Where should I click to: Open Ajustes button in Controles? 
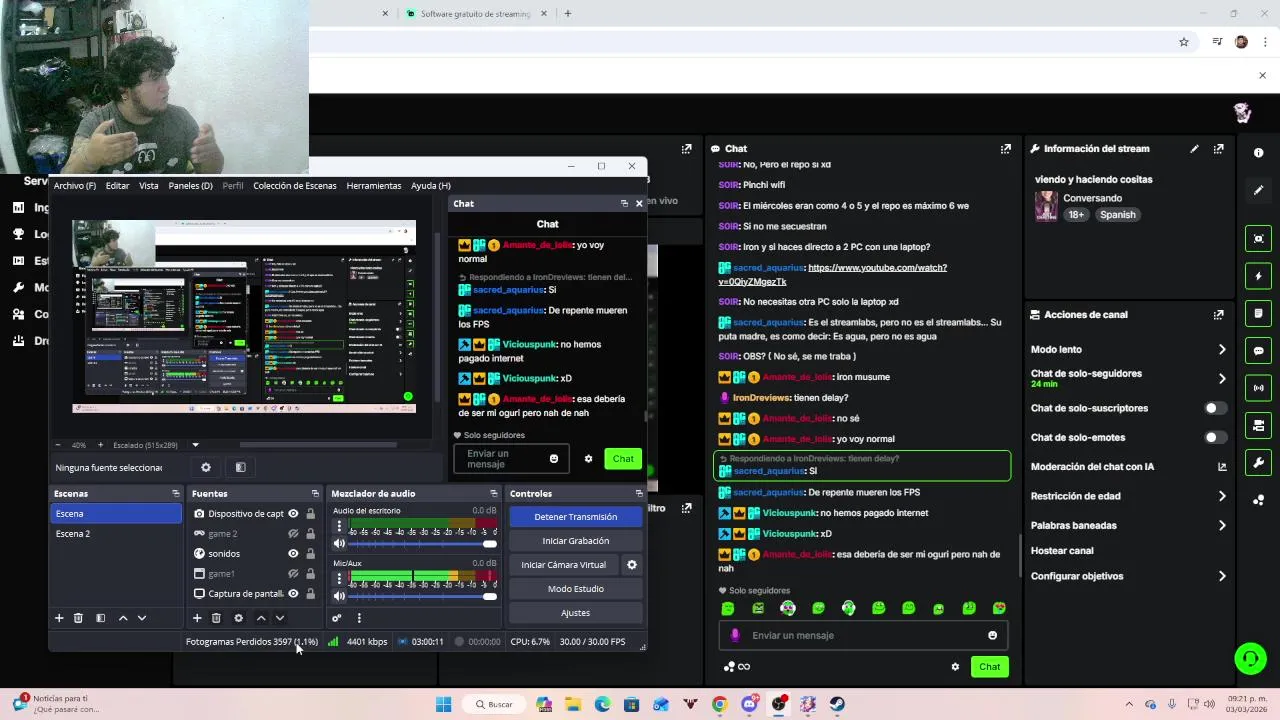coord(575,613)
